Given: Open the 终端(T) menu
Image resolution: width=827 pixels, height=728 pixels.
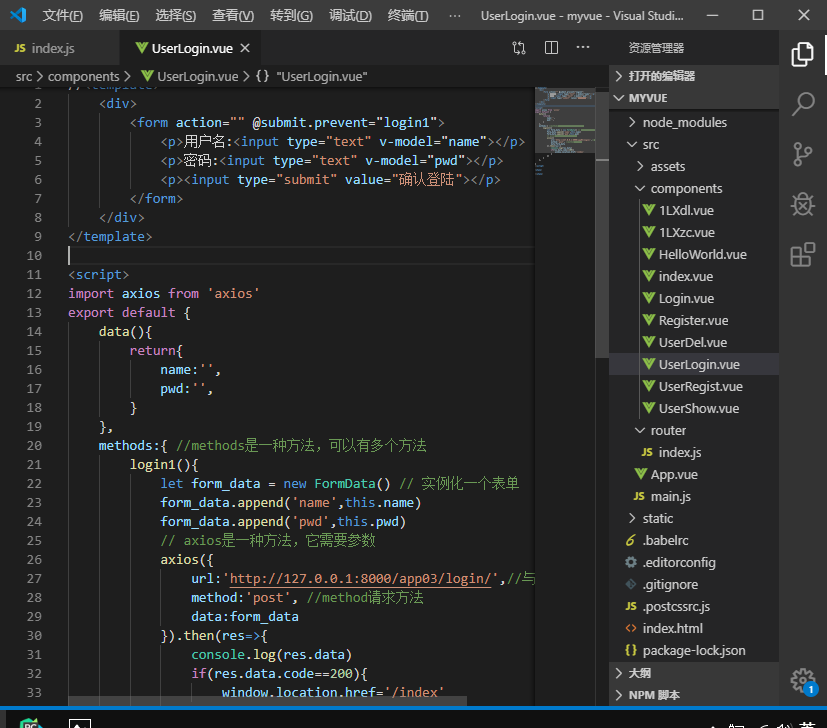Looking at the screenshot, I should [x=408, y=16].
